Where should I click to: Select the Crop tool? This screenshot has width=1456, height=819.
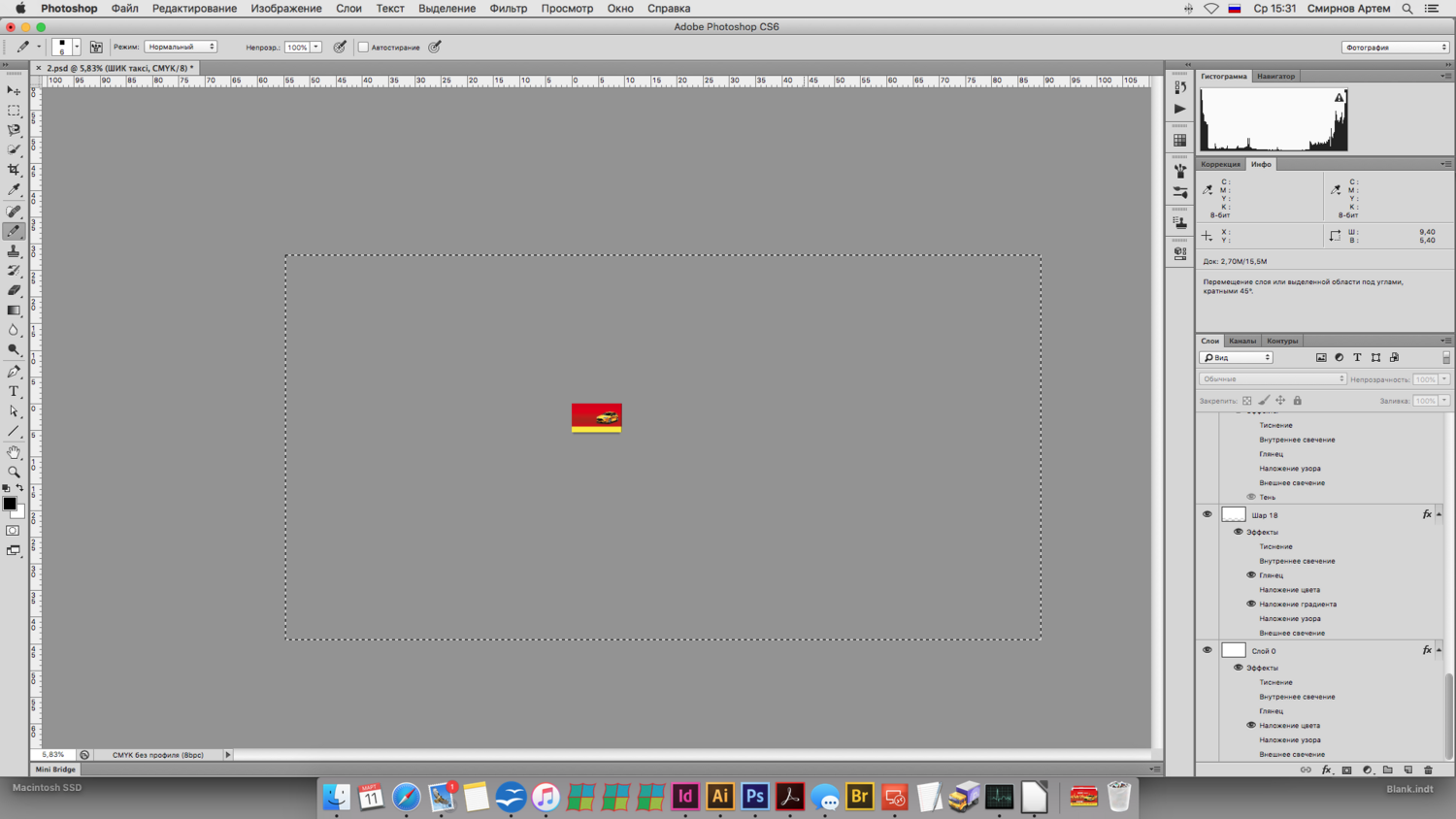click(14, 170)
